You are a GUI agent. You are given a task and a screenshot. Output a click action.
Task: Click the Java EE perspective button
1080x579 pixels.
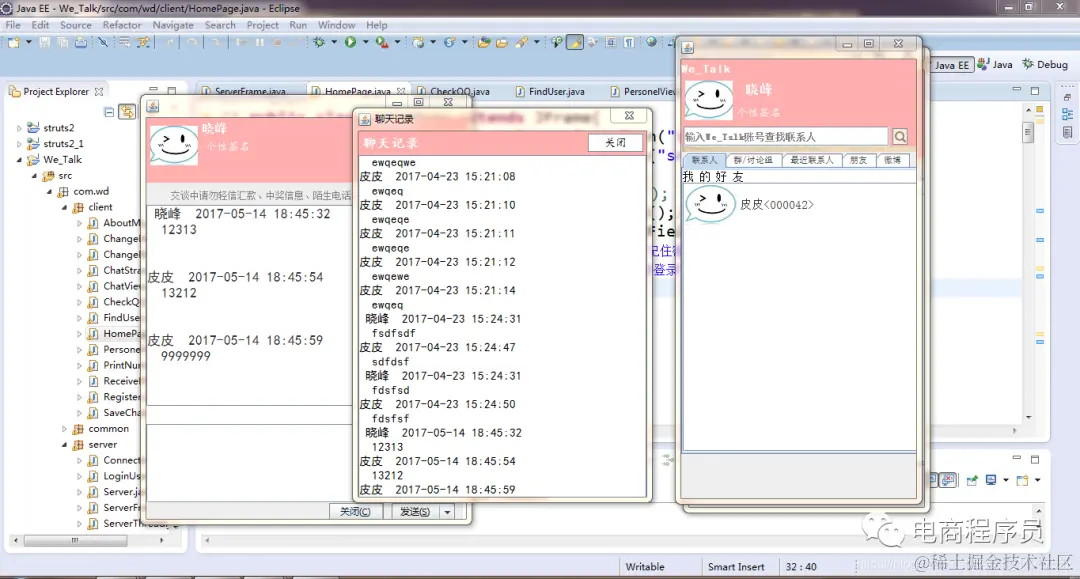point(953,65)
